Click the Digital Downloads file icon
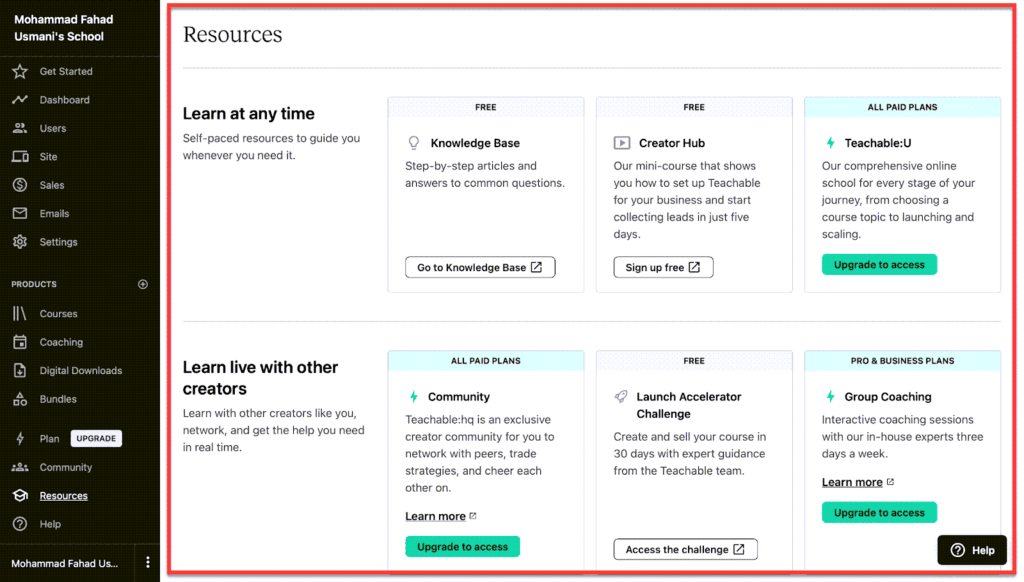The width and height of the screenshot is (1024, 582). pos(20,370)
